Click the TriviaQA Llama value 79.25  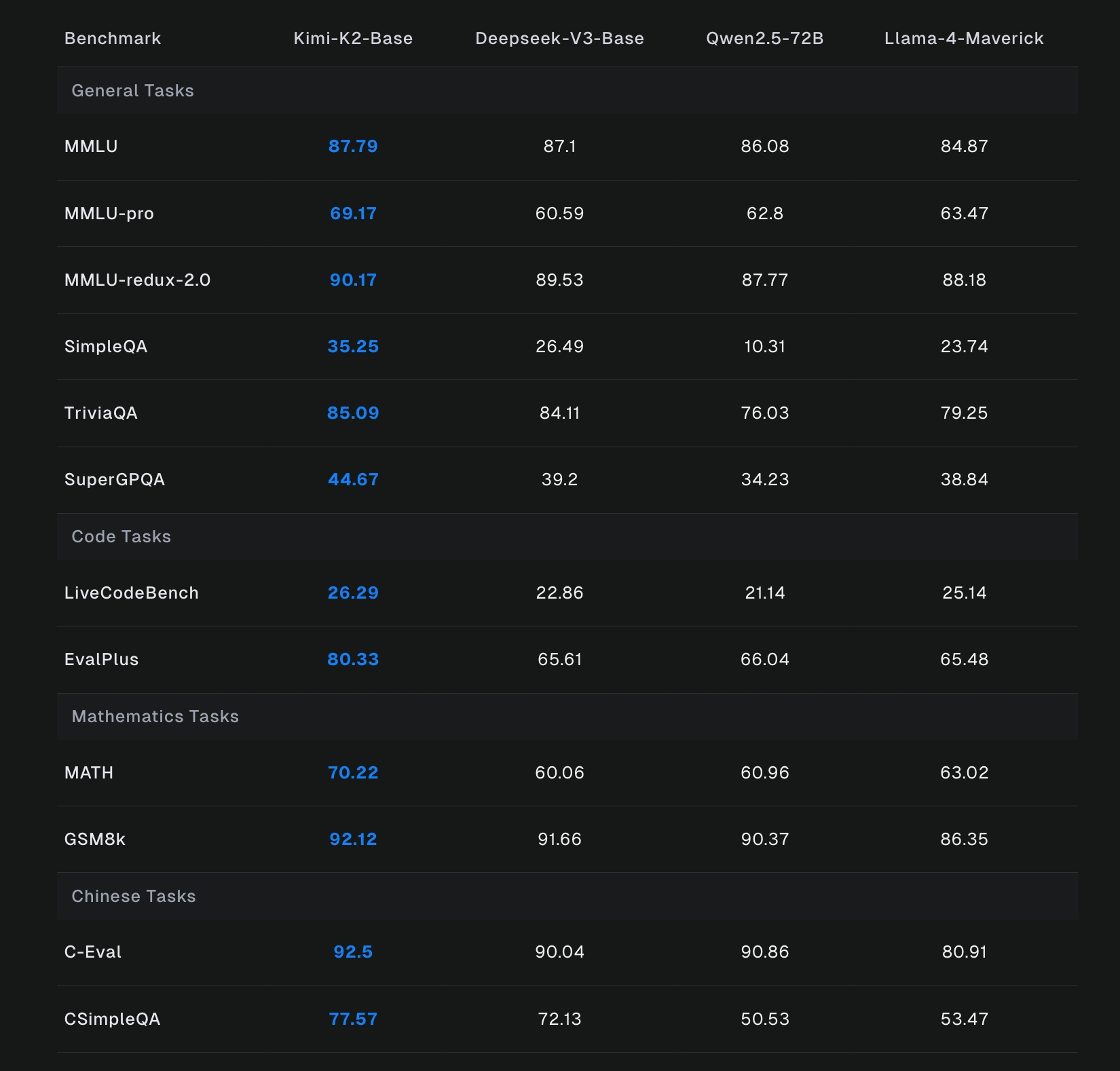tap(964, 413)
